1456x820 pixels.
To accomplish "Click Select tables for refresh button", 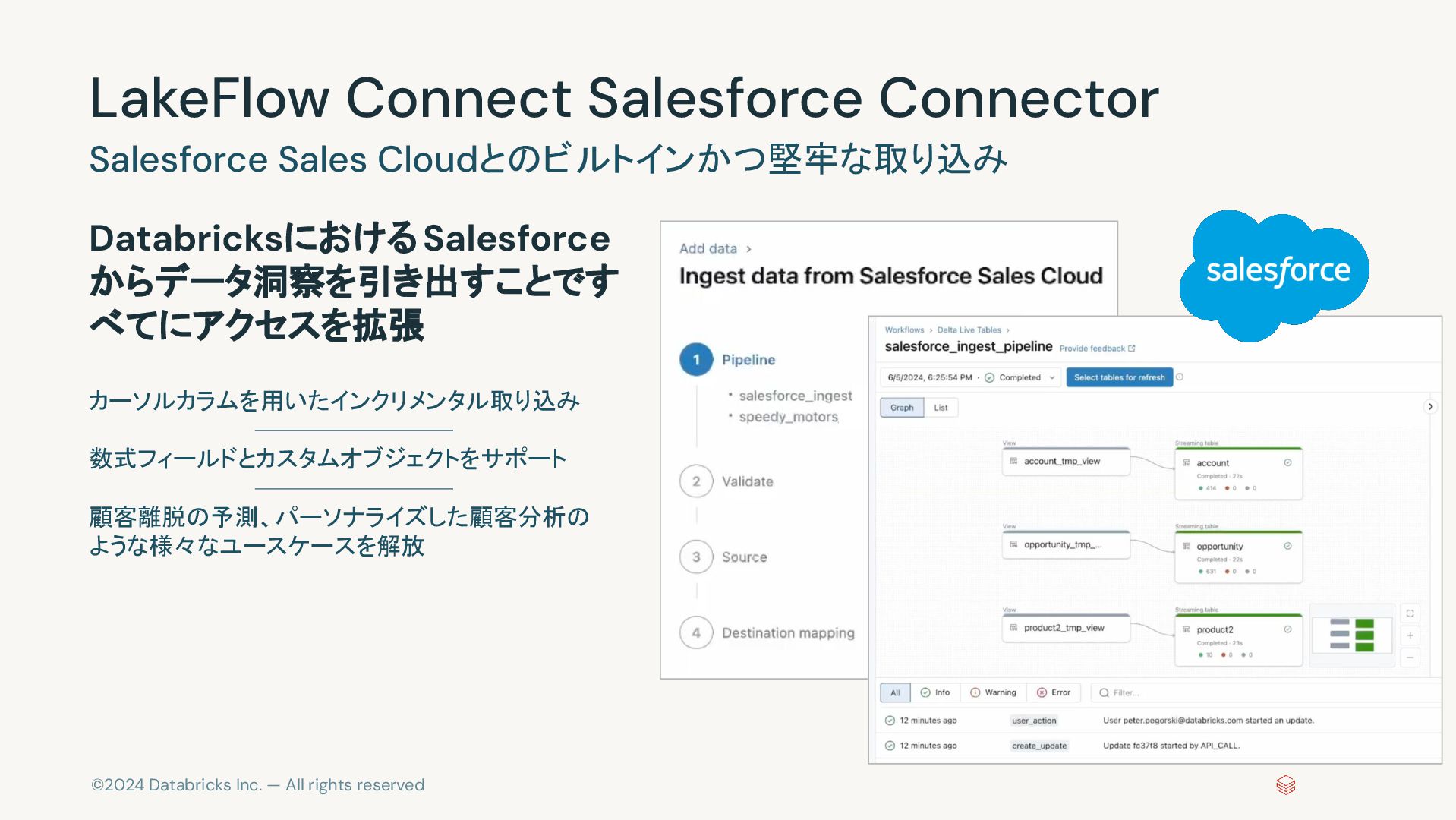I will (x=1119, y=377).
